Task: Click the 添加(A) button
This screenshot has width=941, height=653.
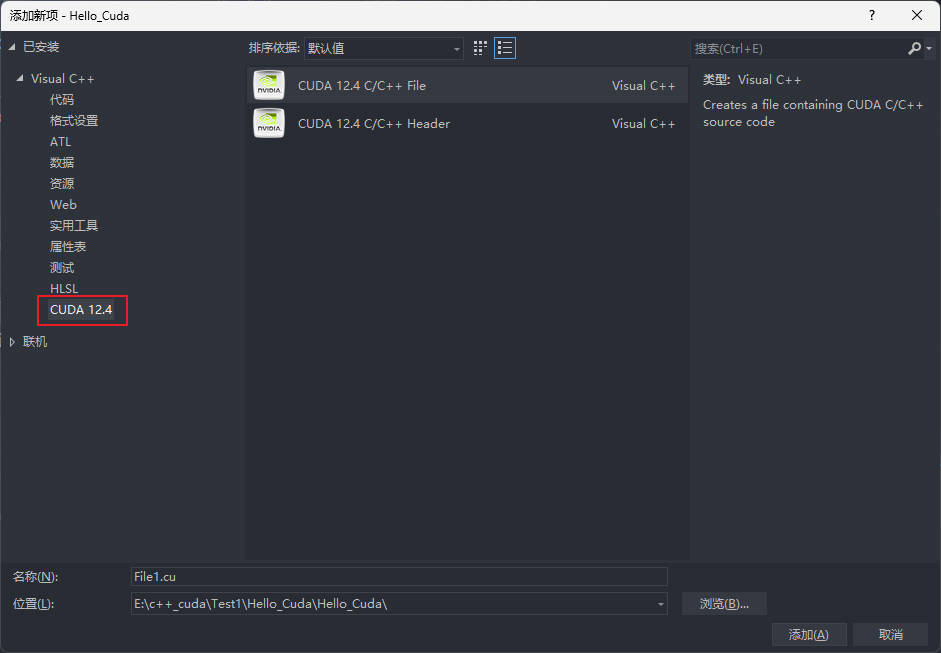Action: pos(808,634)
